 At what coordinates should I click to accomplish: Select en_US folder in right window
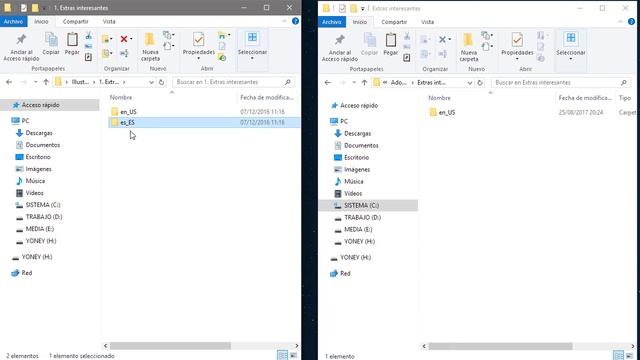(x=447, y=112)
